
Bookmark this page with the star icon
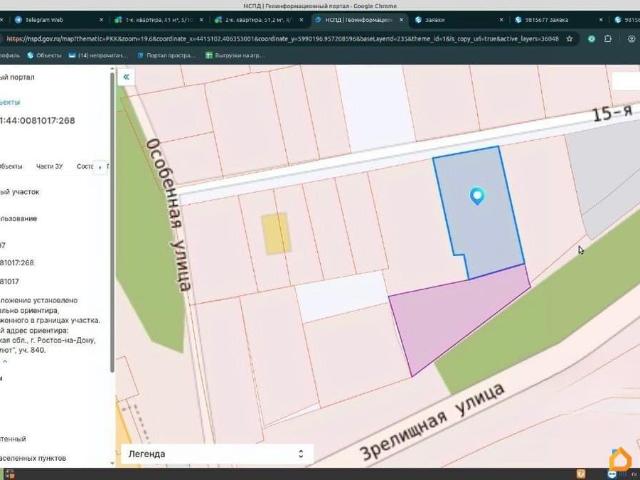[x=569, y=39]
